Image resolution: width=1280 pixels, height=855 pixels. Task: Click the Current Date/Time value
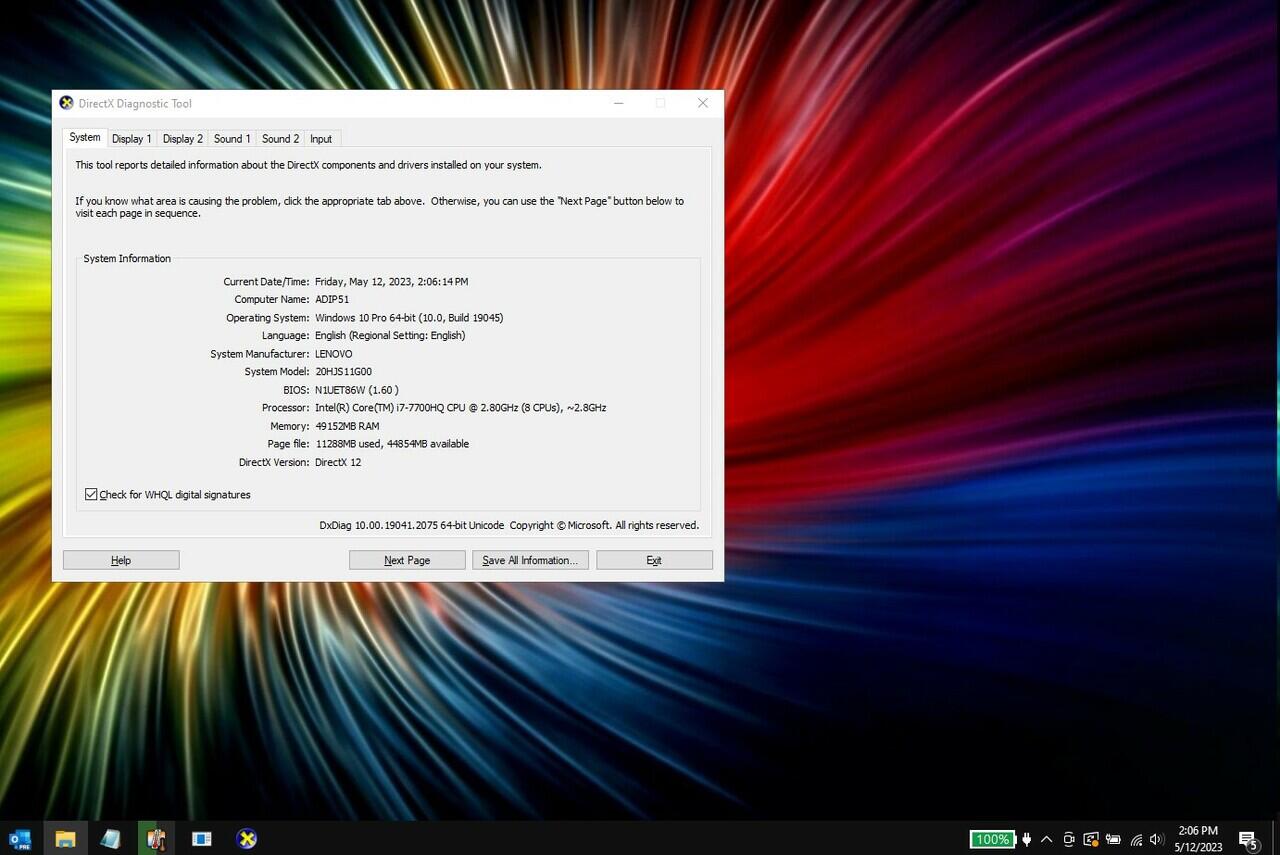coord(392,281)
